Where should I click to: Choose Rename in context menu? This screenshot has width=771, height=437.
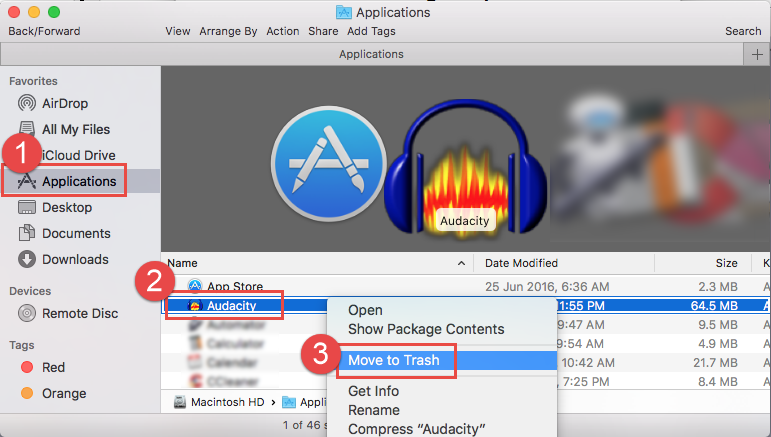[374, 410]
